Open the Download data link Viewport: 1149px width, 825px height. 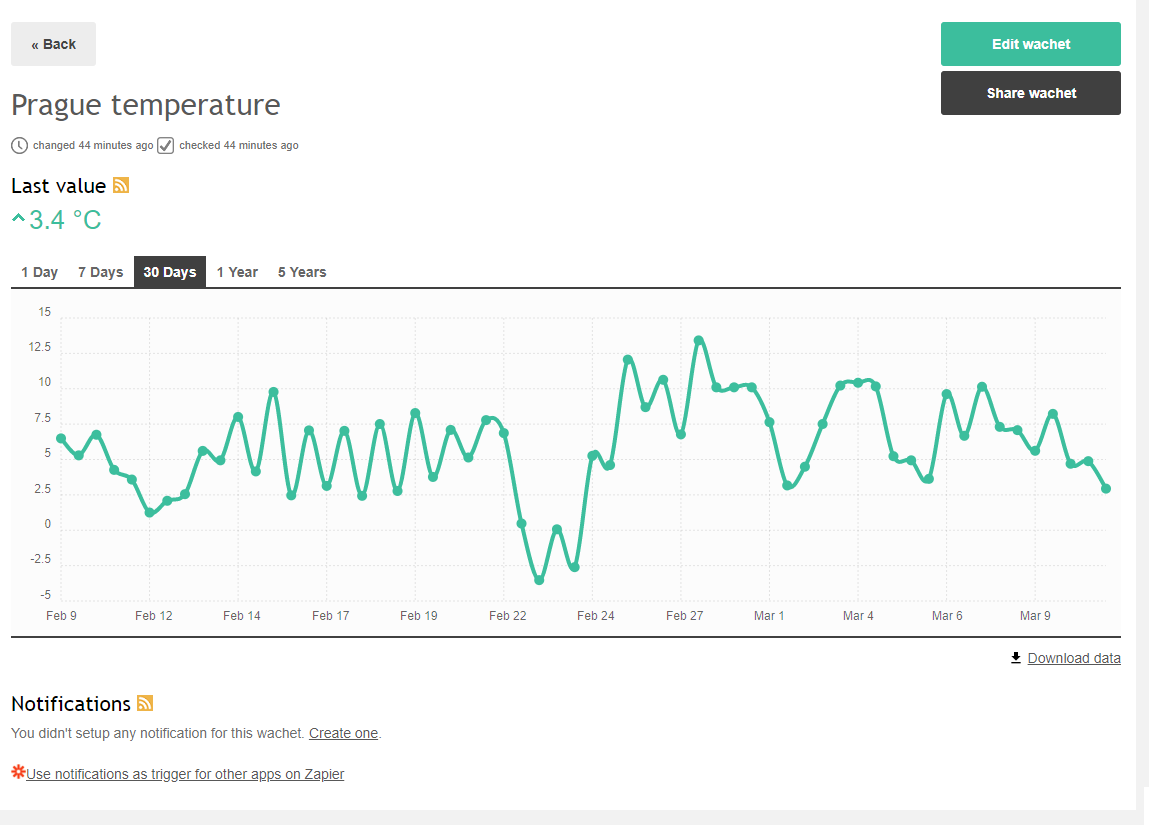click(x=1074, y=658)
